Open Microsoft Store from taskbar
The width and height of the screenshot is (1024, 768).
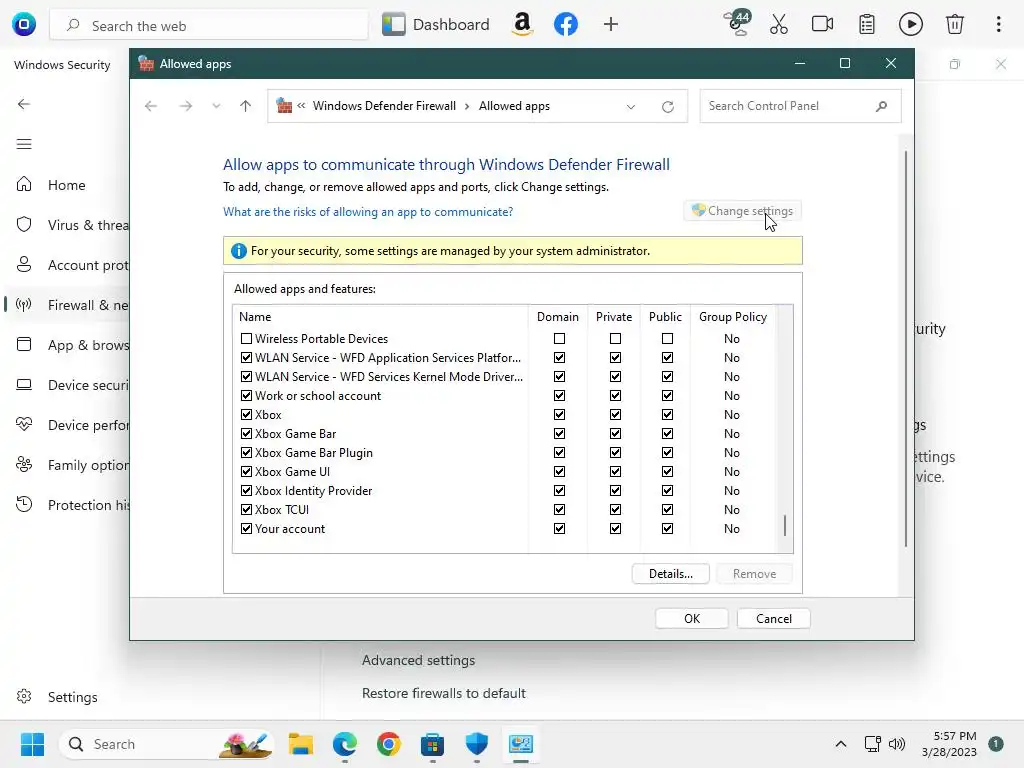point(432,744)
